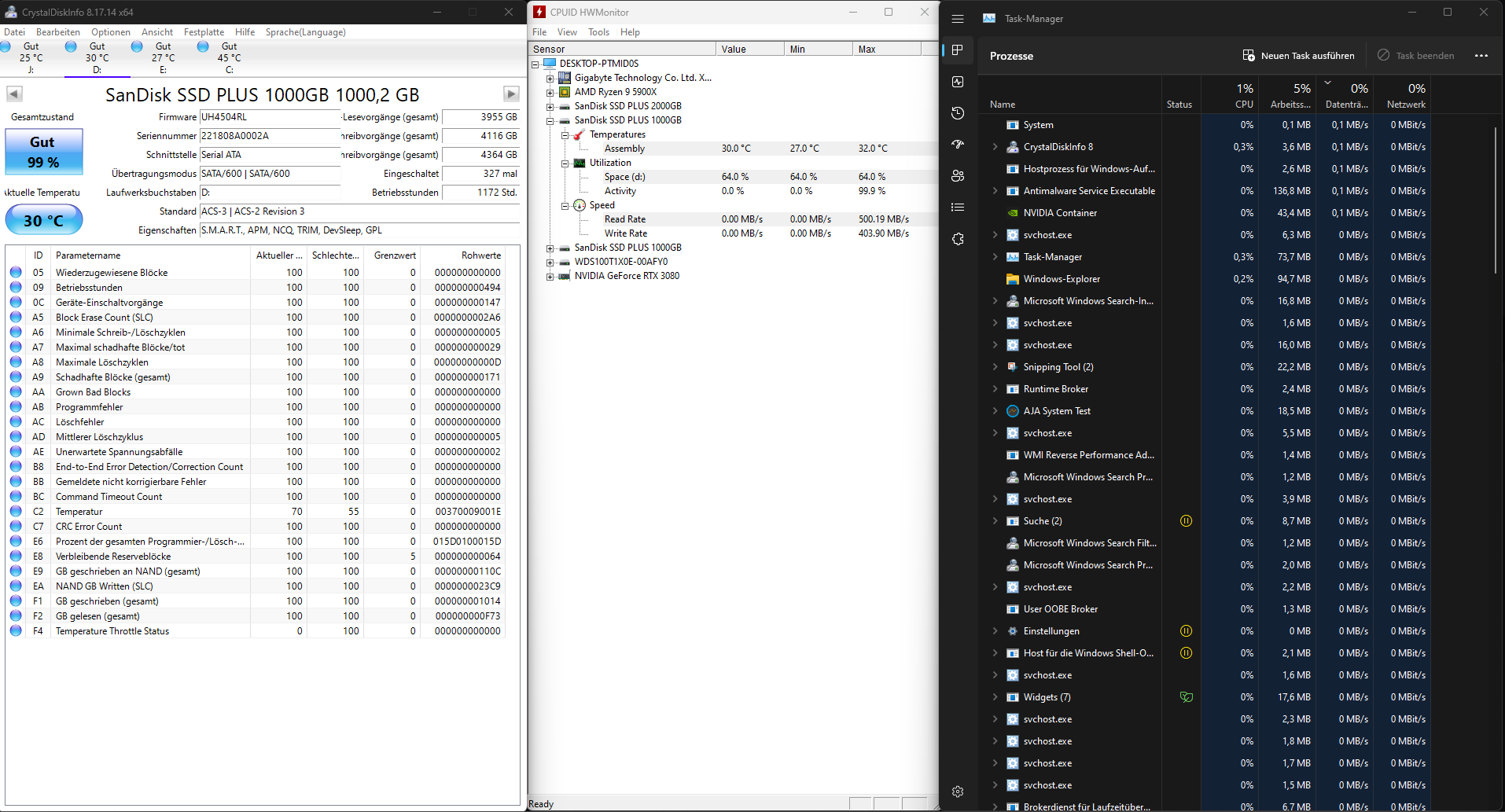The width and height of the screenshot is (1505, 812).
Task: Open the Autostart apps sidebar icon
Action: coord(958,145)
